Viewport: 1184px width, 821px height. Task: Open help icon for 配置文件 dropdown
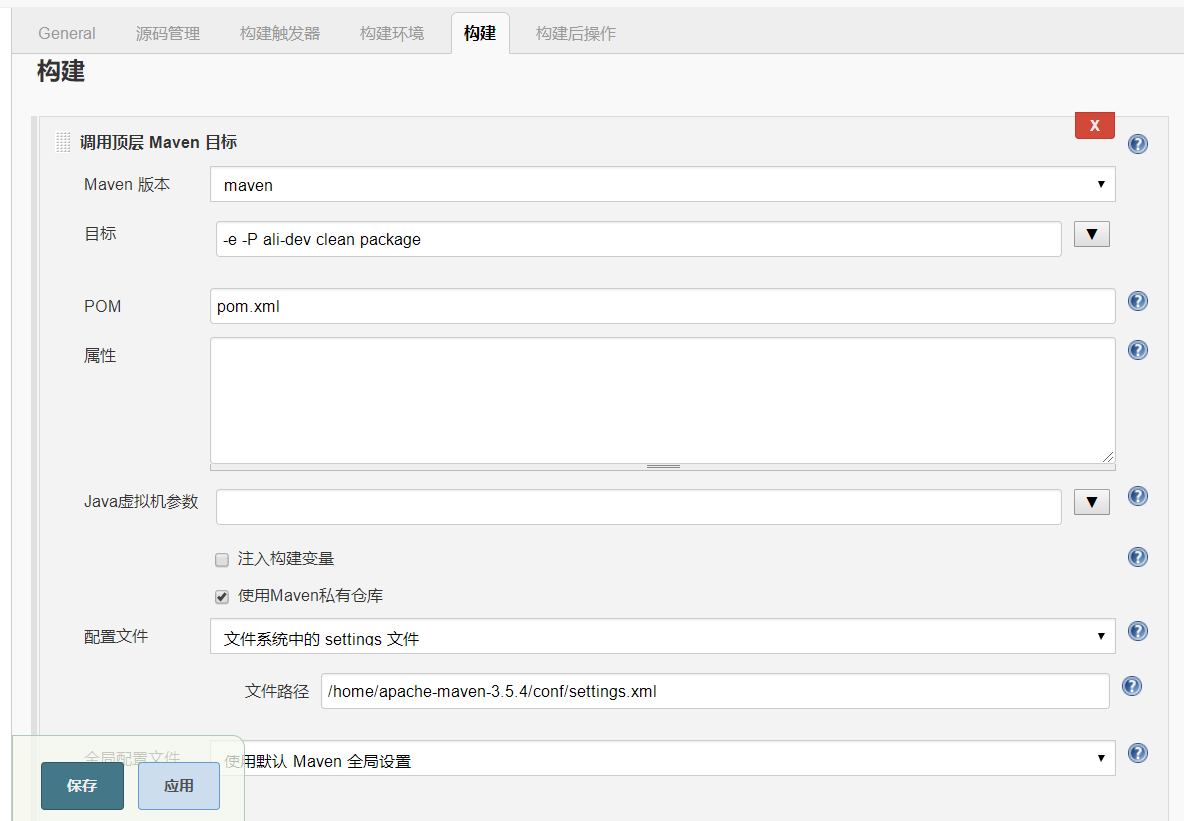1137,631
